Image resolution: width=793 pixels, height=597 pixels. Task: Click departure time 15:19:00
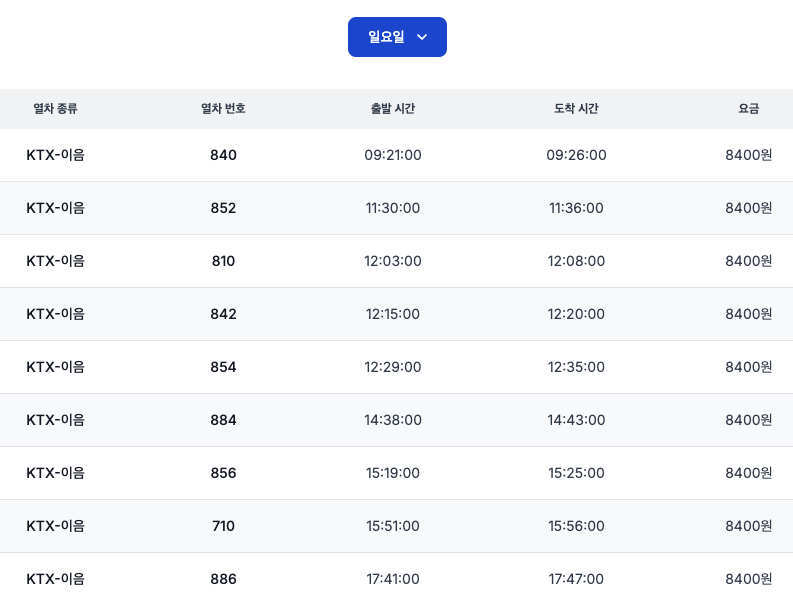point(392,473)
